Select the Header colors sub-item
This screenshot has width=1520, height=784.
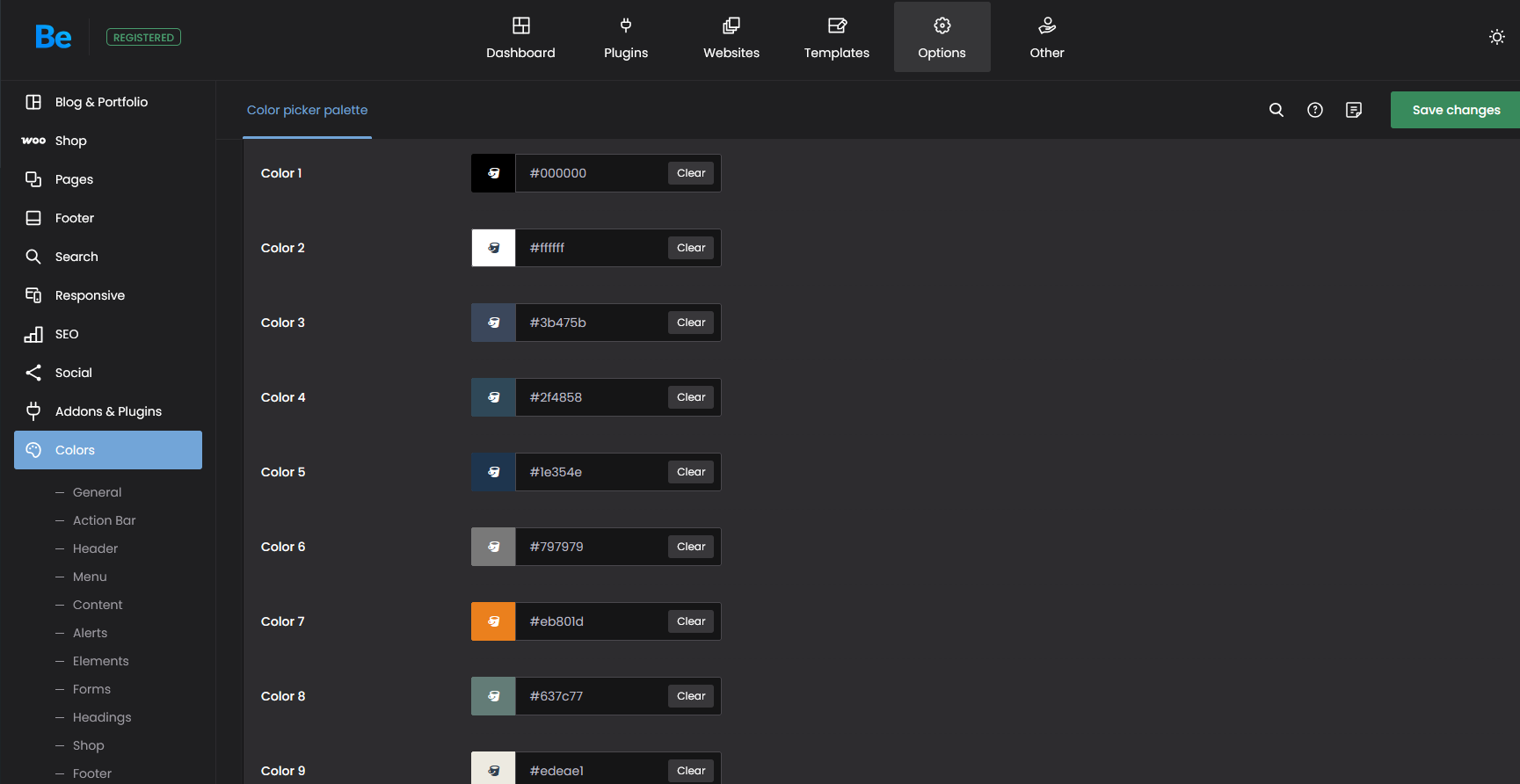[x=95, y=548]
